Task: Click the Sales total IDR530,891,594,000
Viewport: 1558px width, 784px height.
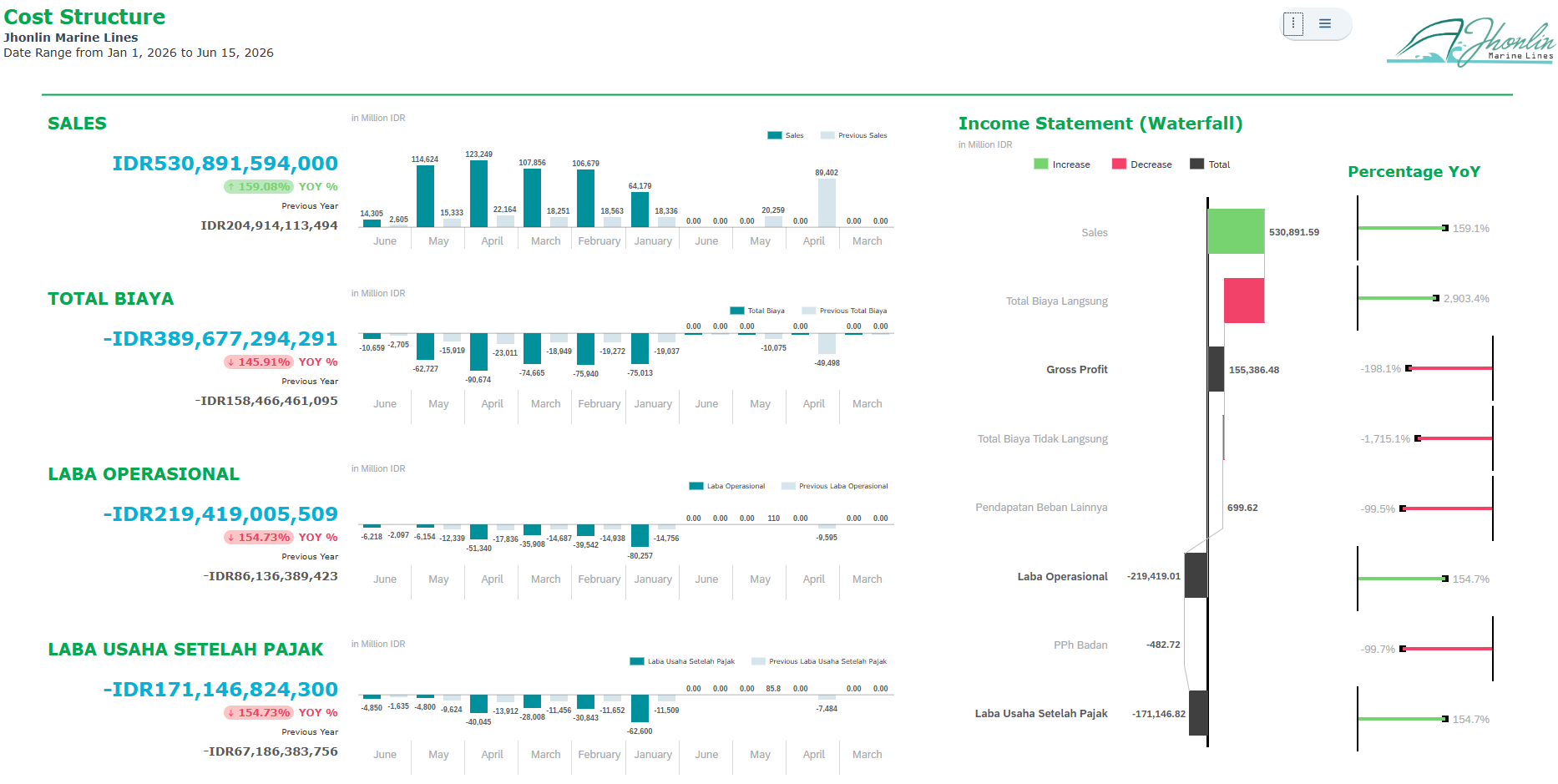Action: click(225, 164)
